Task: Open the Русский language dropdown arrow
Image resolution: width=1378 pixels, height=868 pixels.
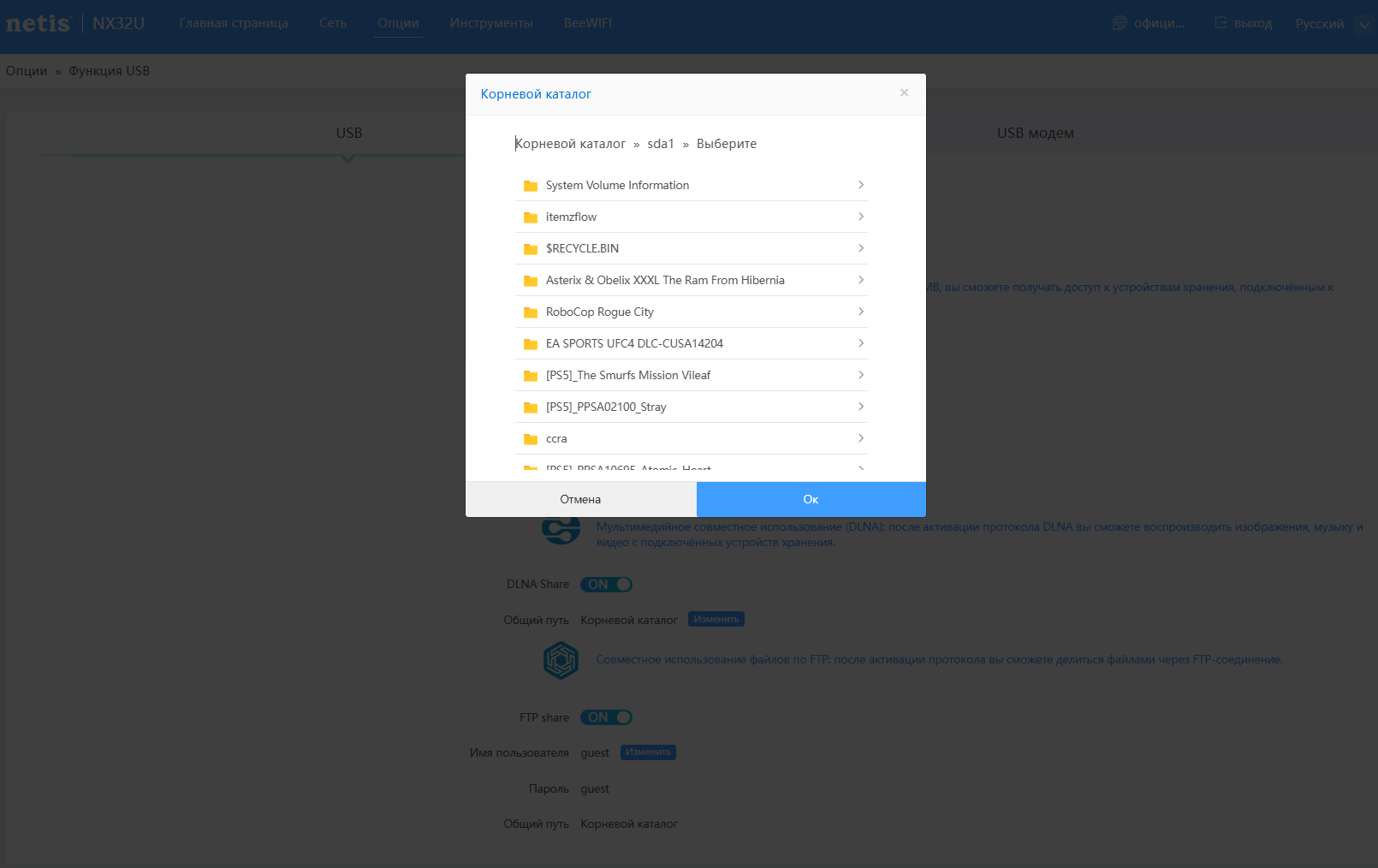Action: pos(1364,24)
